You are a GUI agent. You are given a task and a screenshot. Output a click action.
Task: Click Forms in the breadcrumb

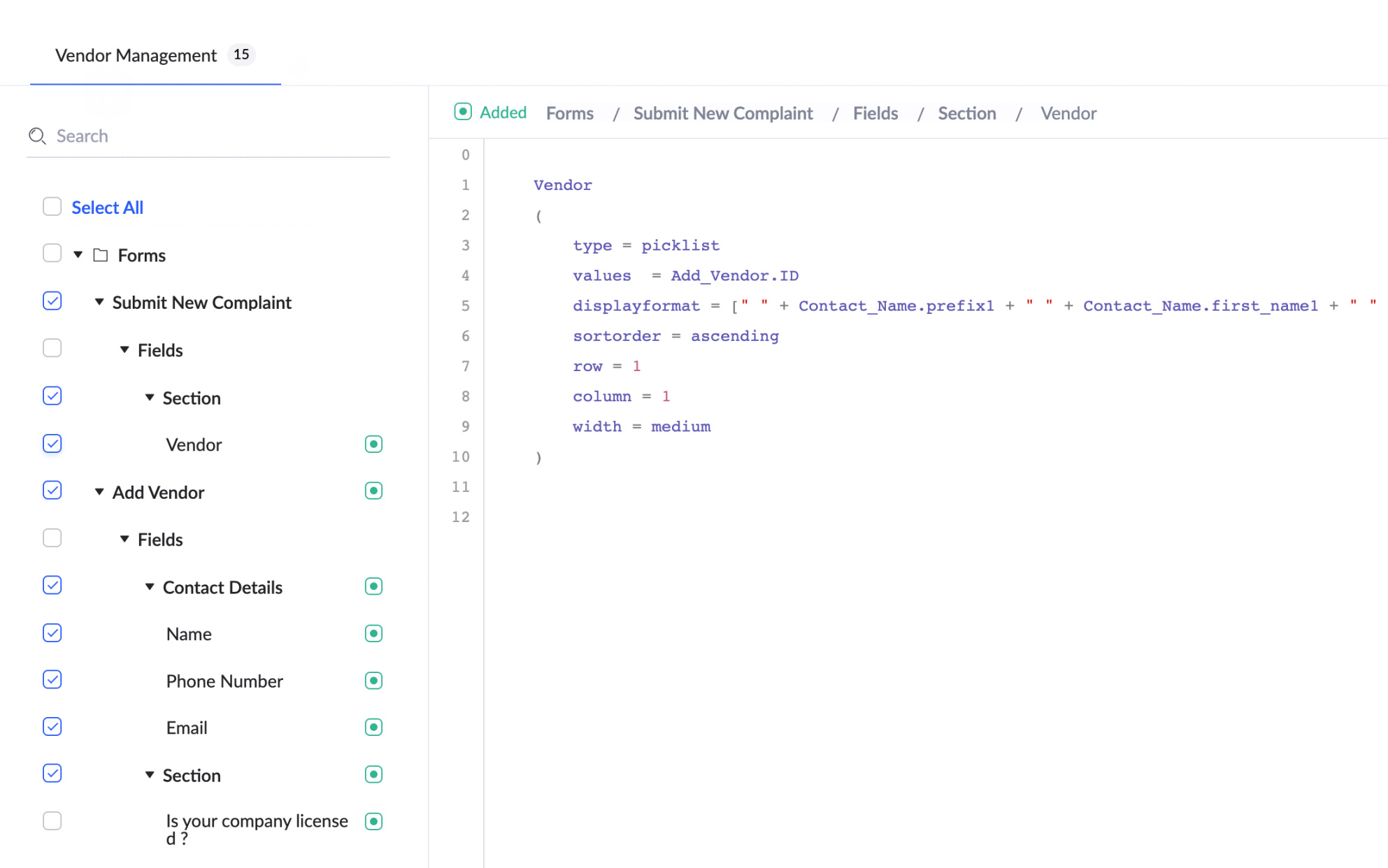pos(569,113)
